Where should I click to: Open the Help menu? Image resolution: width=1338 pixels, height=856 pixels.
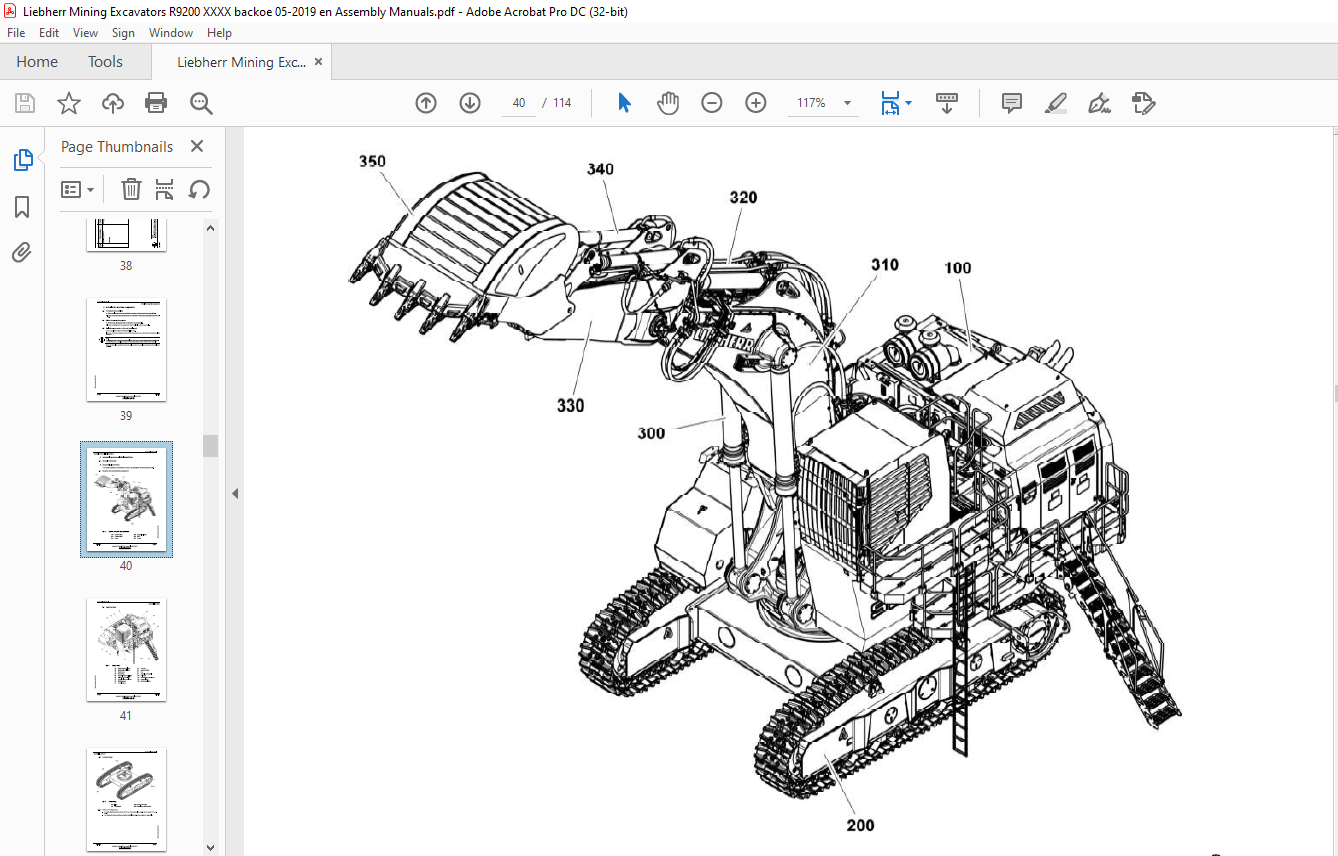[219, 33]
